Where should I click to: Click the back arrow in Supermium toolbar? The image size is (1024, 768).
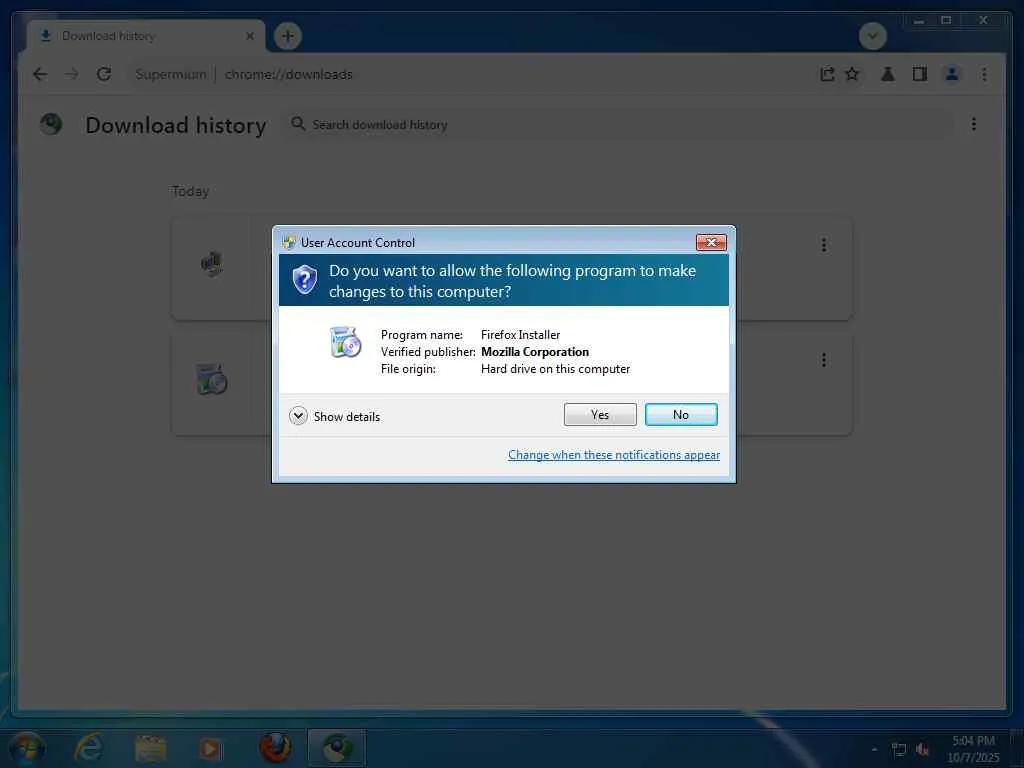click(40, 74)
